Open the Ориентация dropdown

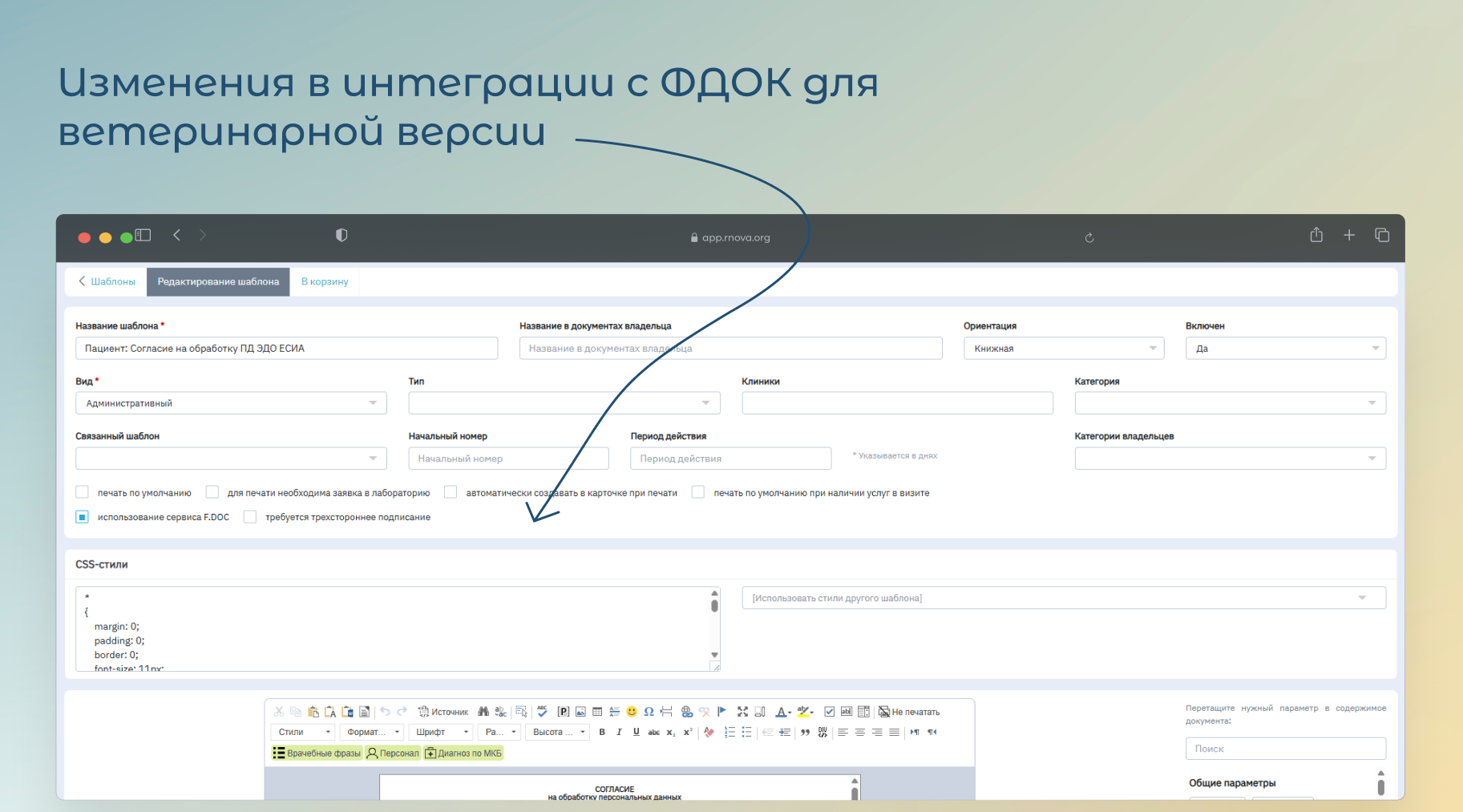(1064, 349)
